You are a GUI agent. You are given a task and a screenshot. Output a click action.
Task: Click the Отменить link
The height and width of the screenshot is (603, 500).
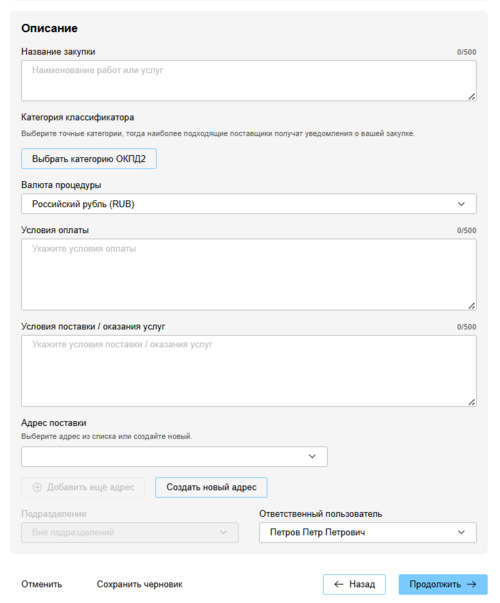click(x=42, y=584)
